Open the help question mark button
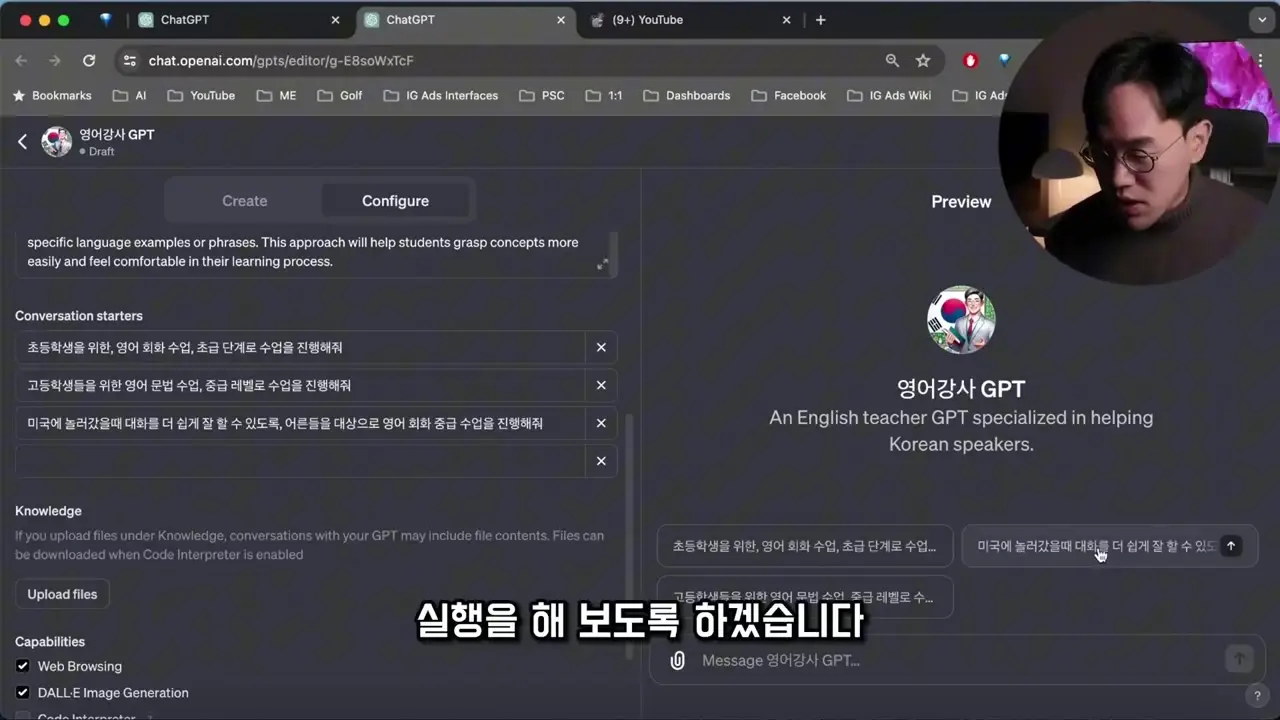1280x720 pixels. tap(1257, 695)
